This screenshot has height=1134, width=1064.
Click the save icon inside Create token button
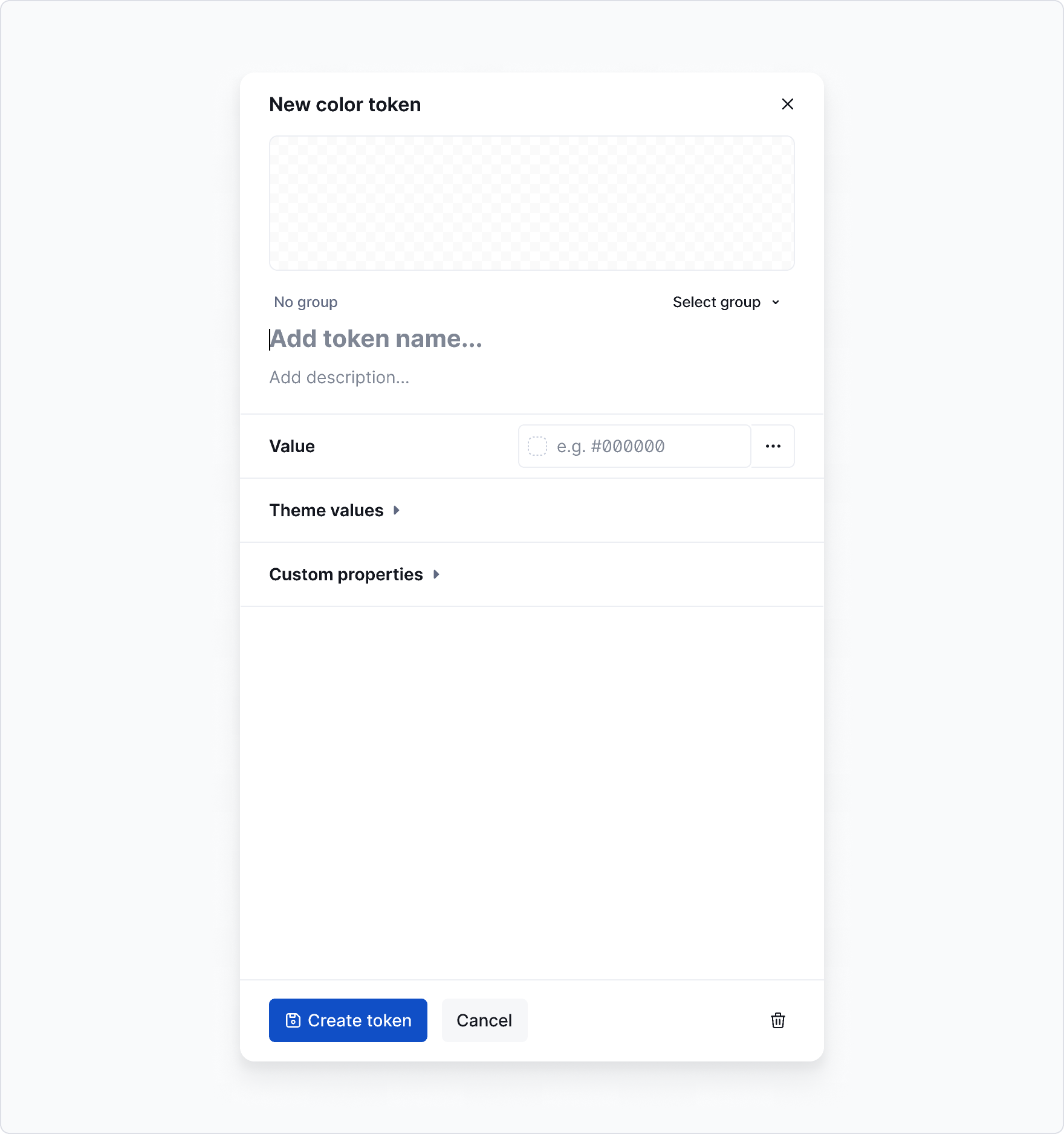click(x=294, y=1020)
